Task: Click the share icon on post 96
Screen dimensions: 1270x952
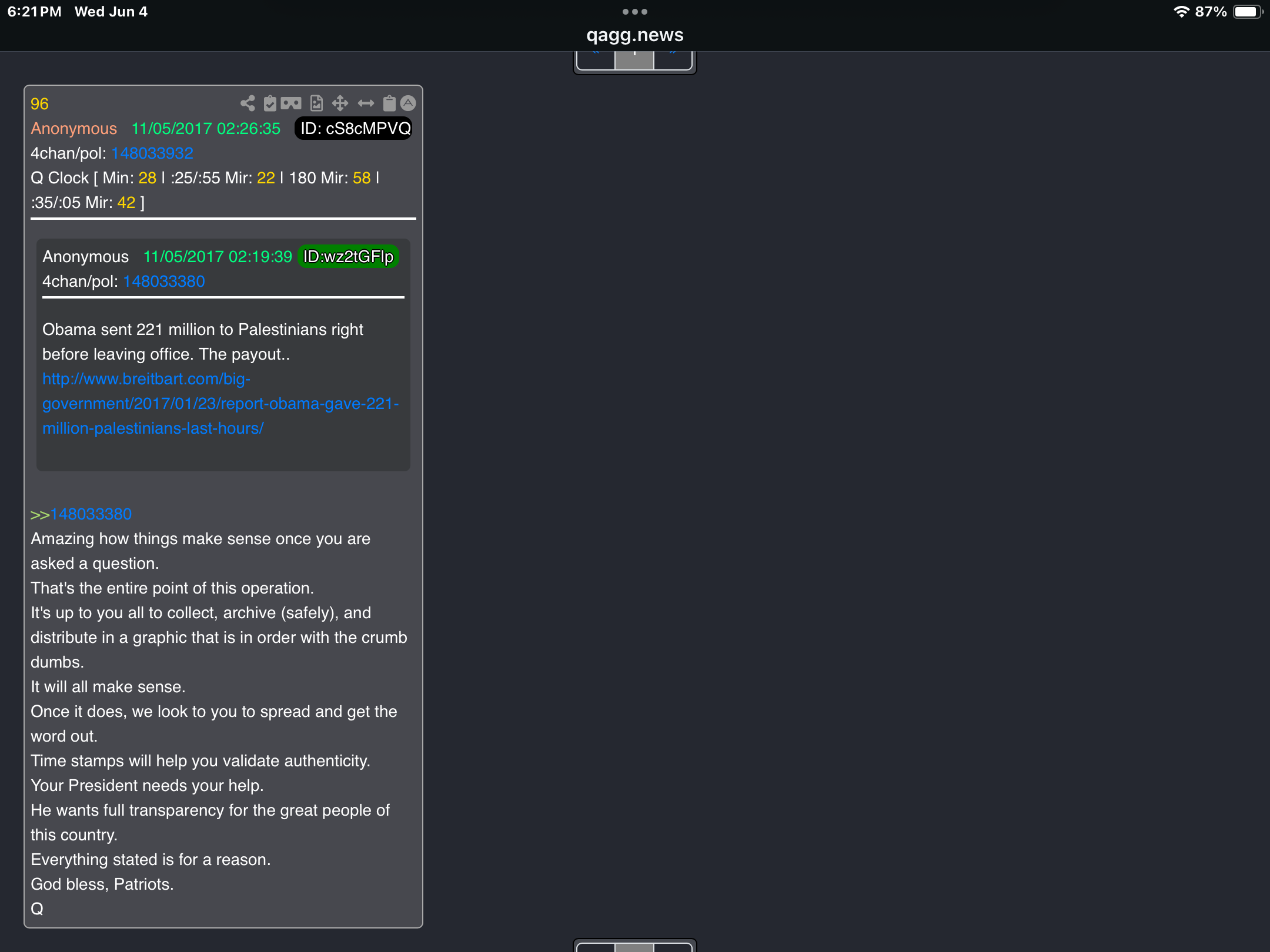Action: (248, 103)
